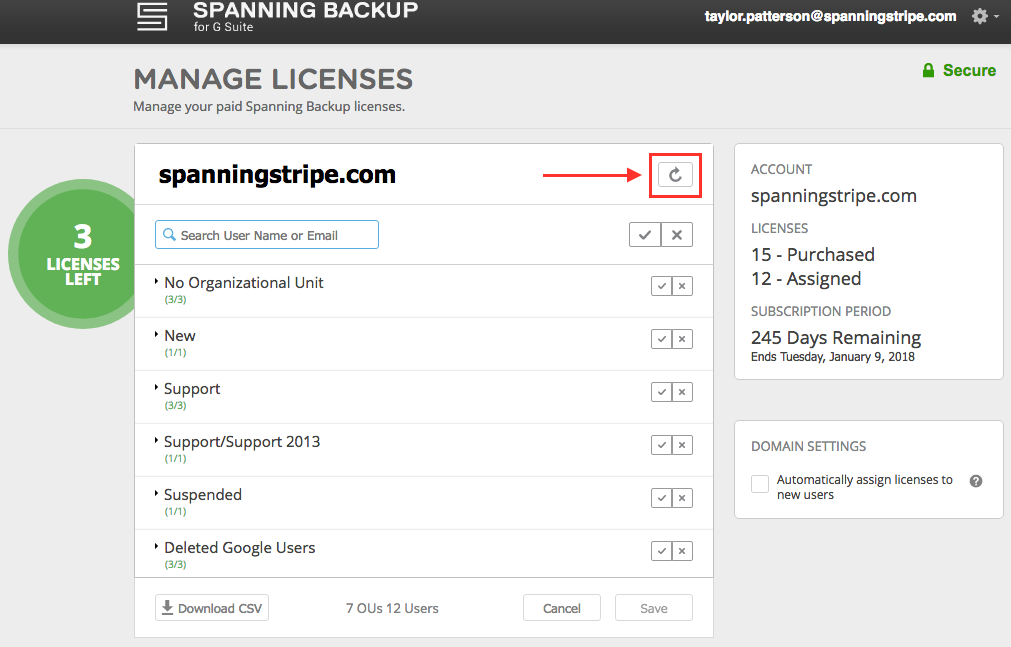Assign licenses for the Suspended unit
The image size is (1011, 647).
[x=662, y=498]
